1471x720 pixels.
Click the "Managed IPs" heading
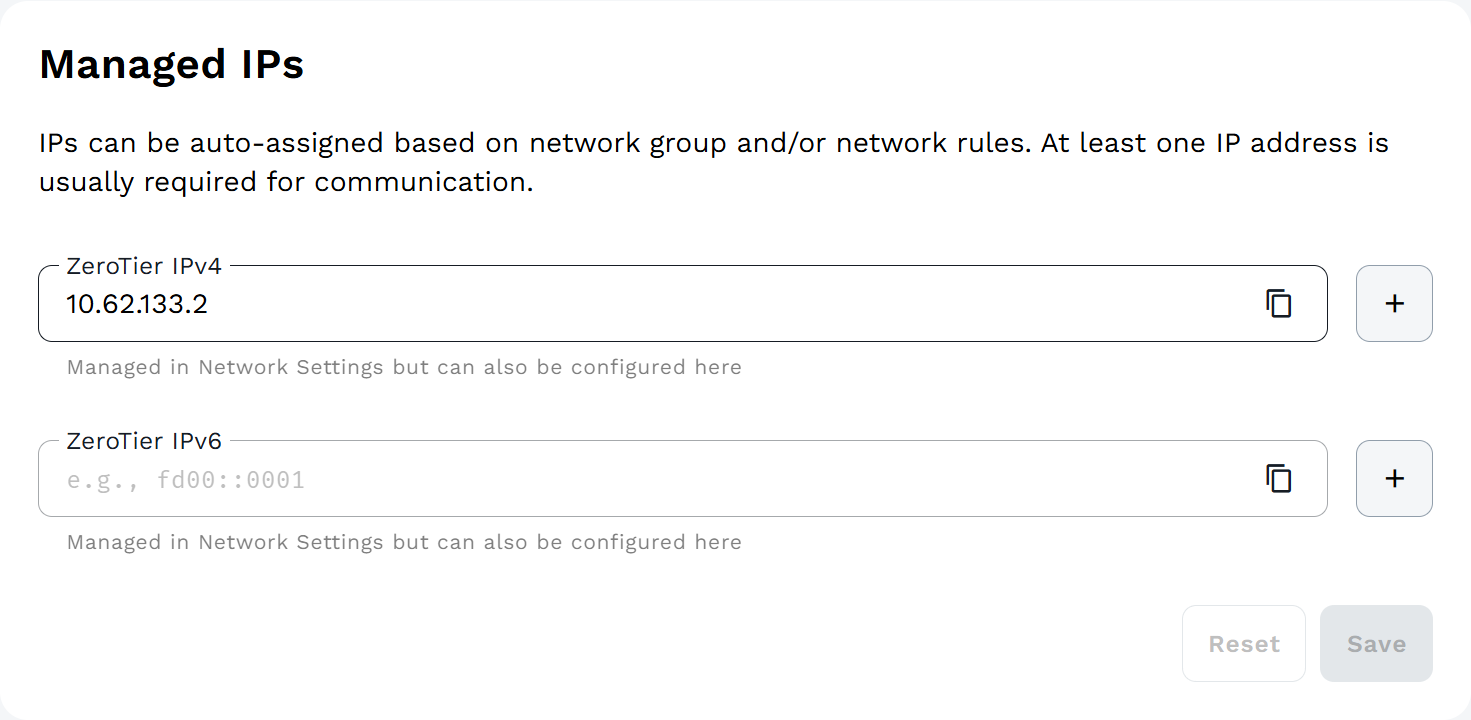click(171, 65)
